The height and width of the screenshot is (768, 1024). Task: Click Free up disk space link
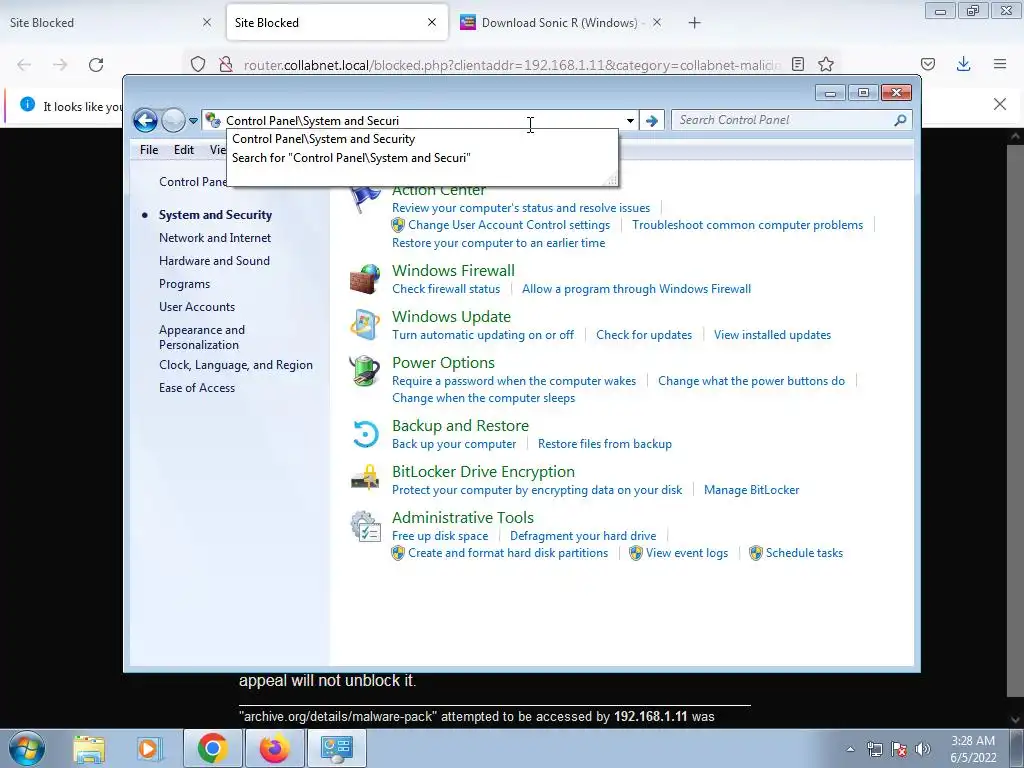click(440, 536)
